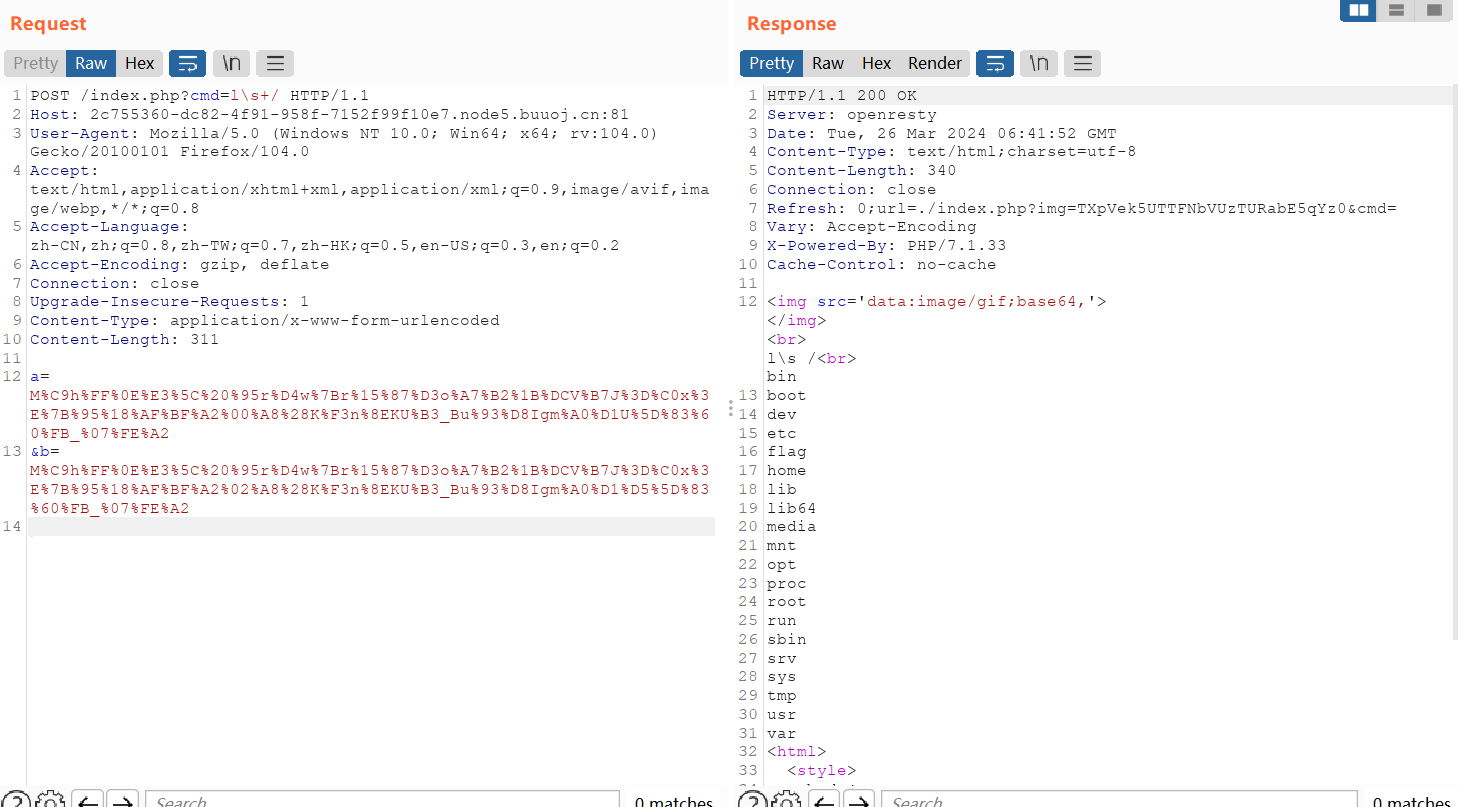This screenshot has width=1458, height=807.
Task: Select Render tab in Response panel
Action: click(935, 63)
